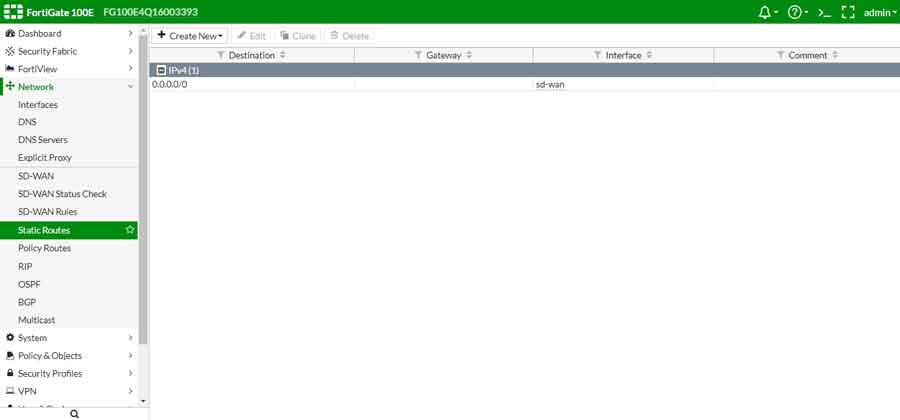Open the help question mark menu
The width and height of the screenshot is (900, 420).
pyautogui.click(x=794, y=13)
